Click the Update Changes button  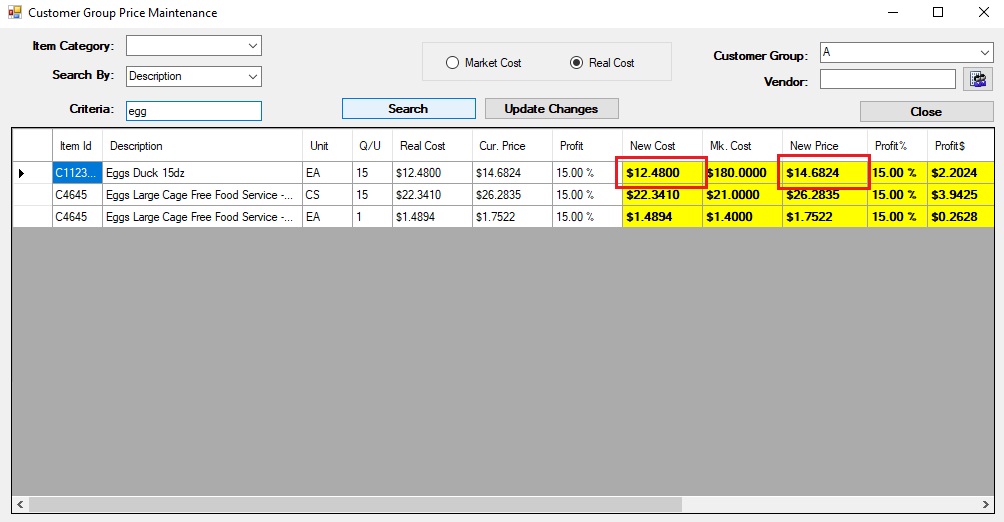[551, 109]
